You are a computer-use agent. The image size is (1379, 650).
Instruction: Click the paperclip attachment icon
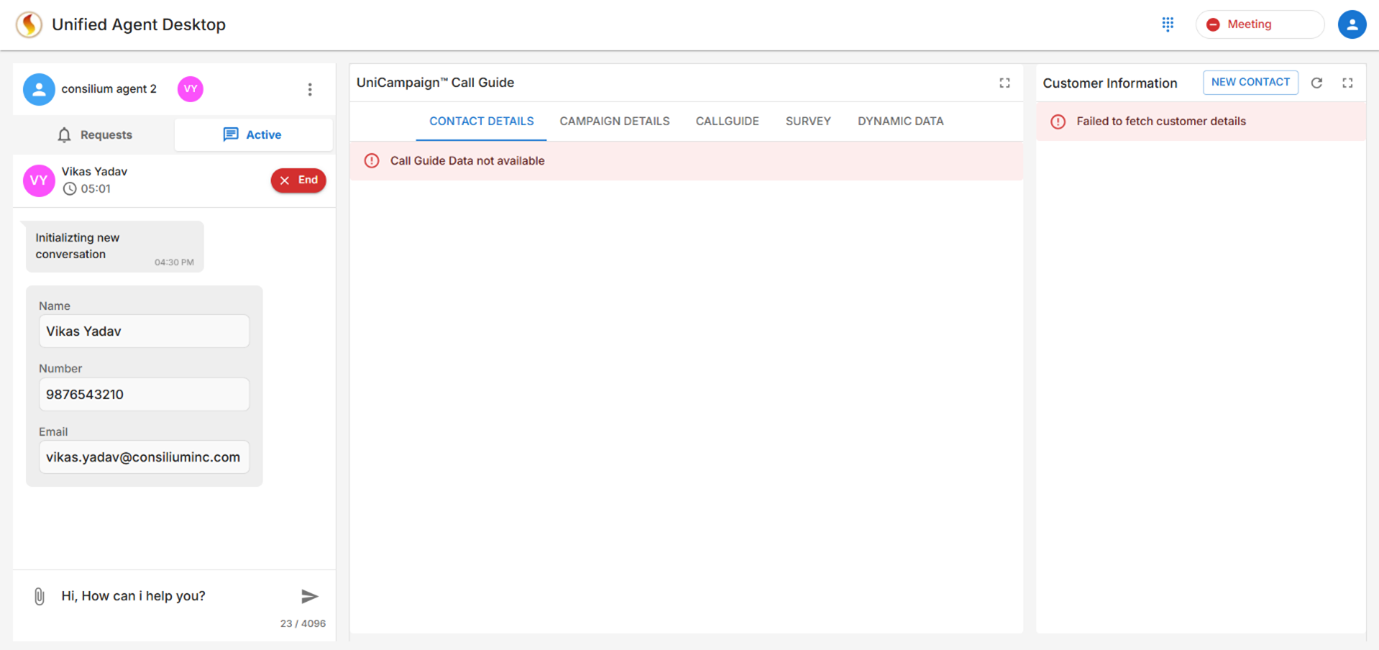39,596
